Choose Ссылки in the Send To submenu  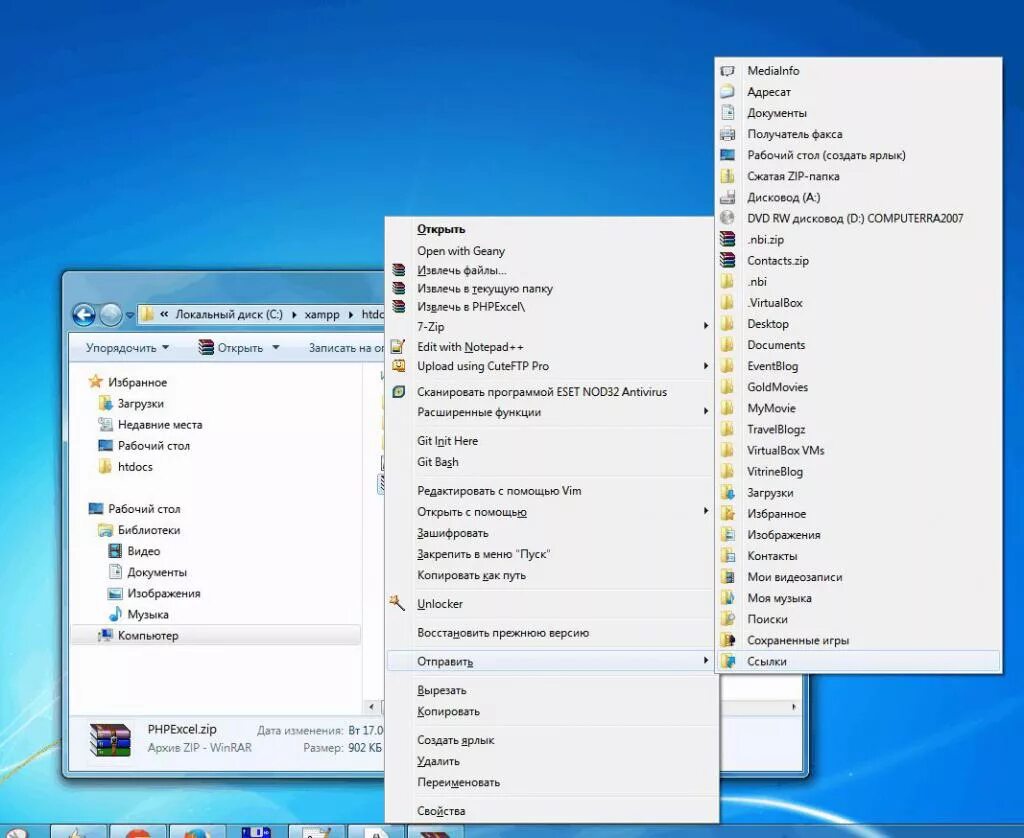[858, 661]
